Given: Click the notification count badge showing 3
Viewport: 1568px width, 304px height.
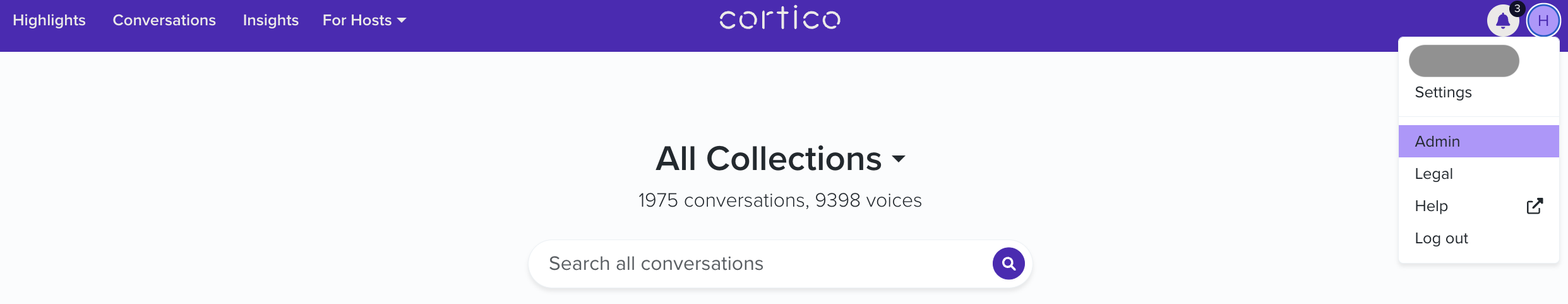Looking at the screenshot, I should [1517, 9].
